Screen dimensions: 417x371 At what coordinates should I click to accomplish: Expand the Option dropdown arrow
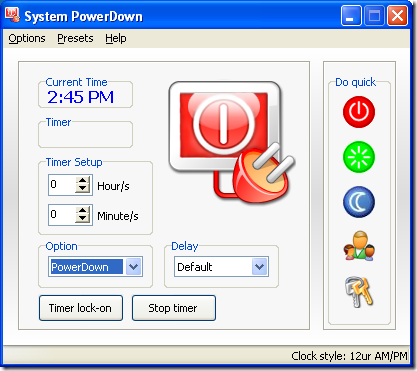pyautogui.click(x=134, y=267)
